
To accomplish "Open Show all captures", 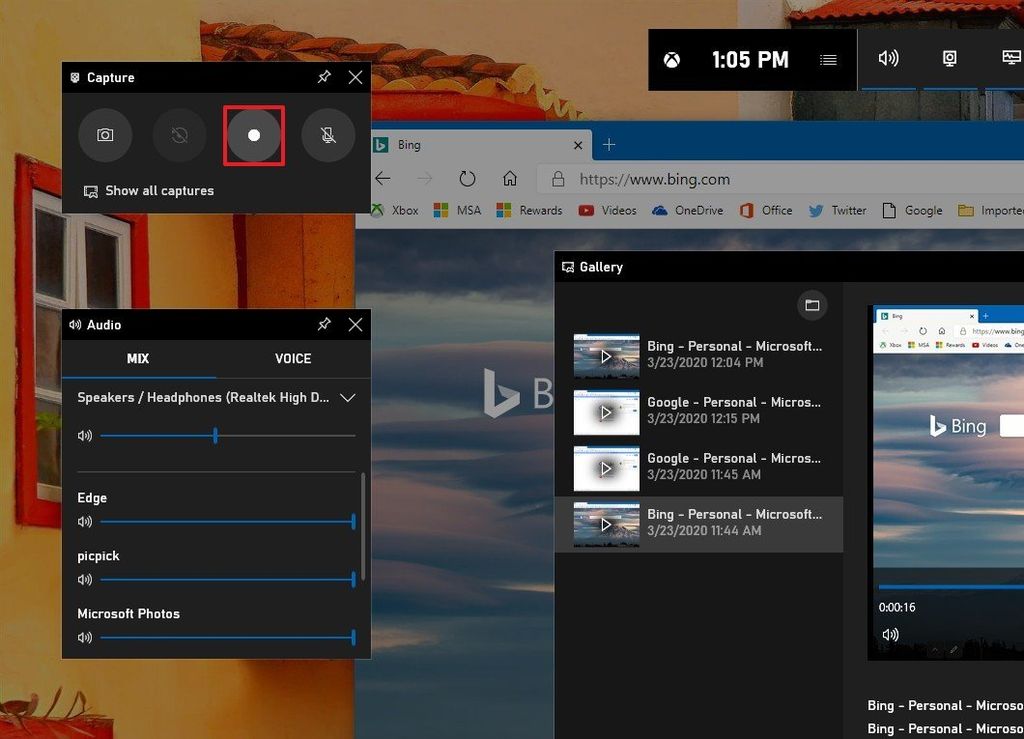I will [149, 191].
